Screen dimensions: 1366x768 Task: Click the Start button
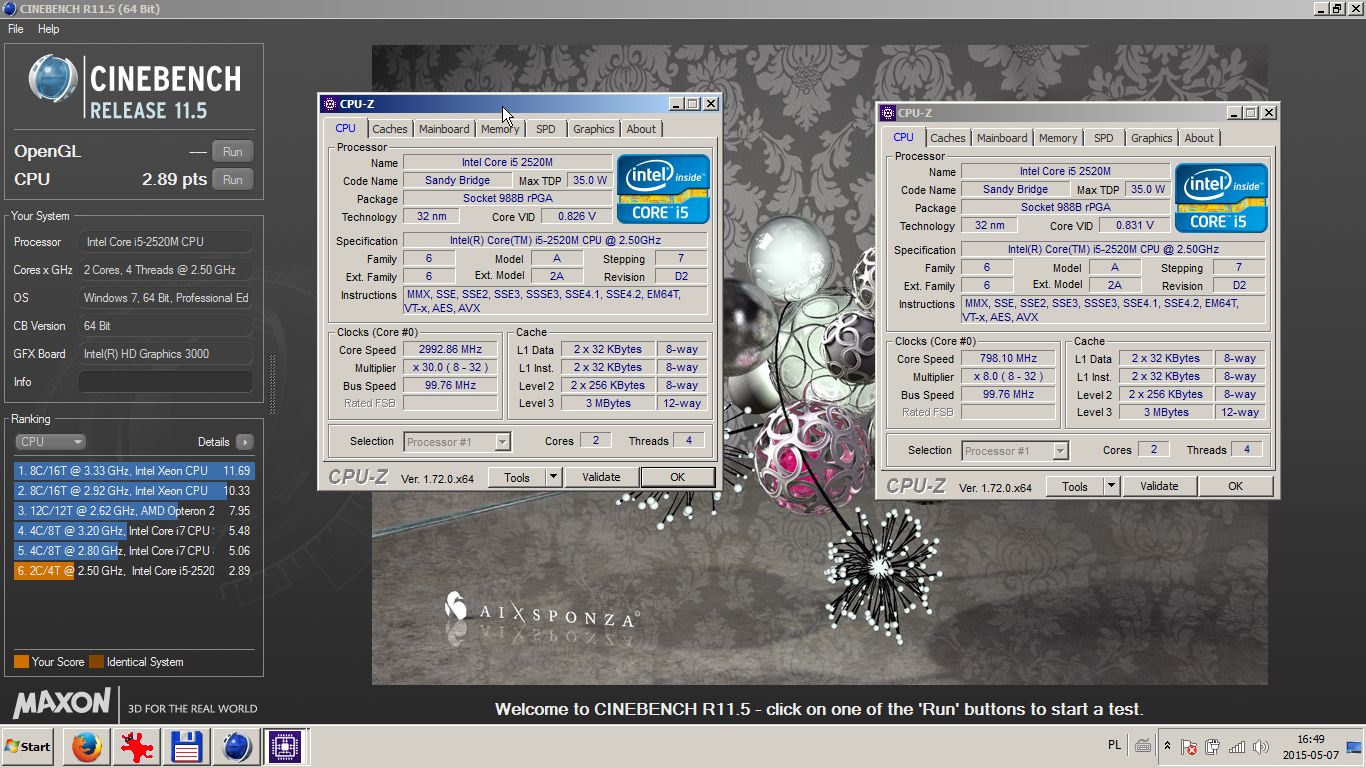[28, 746]
